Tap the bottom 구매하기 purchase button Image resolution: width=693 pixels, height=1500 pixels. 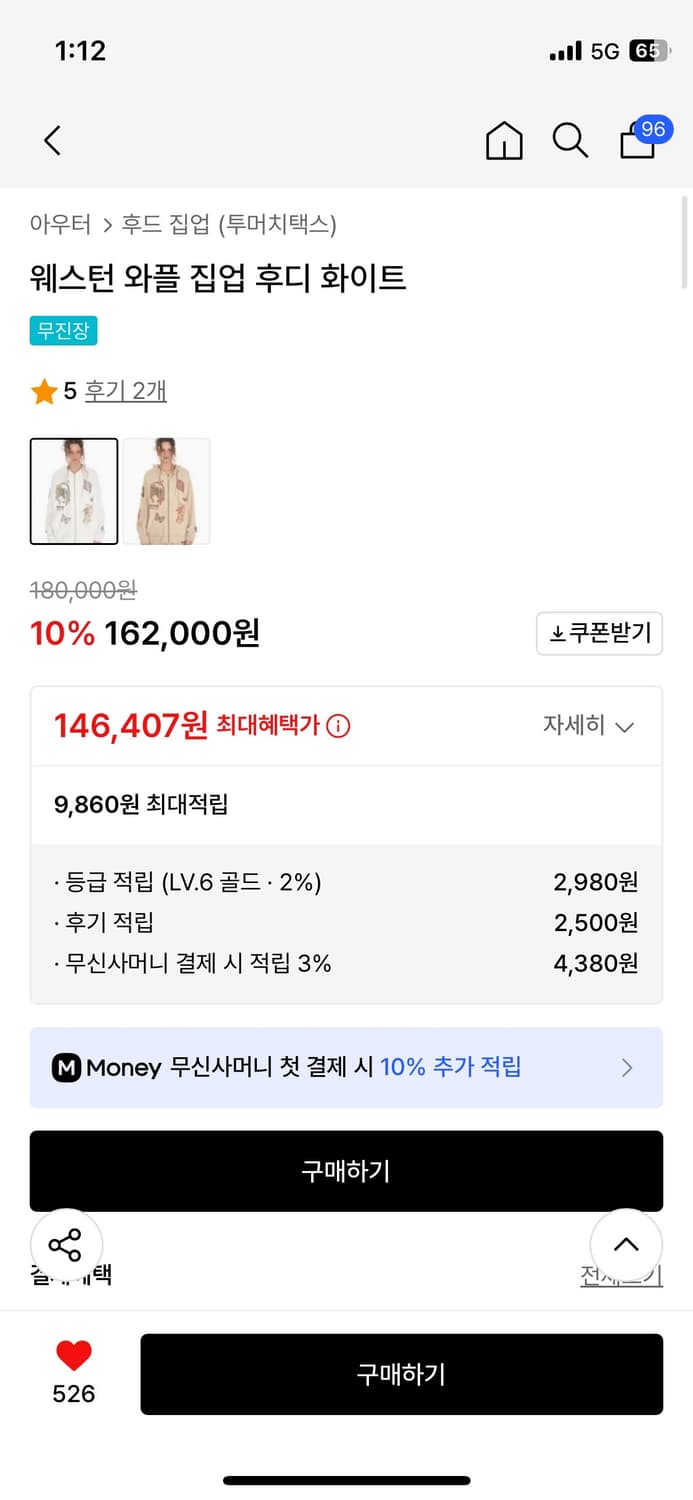(x=402, y=1374)
